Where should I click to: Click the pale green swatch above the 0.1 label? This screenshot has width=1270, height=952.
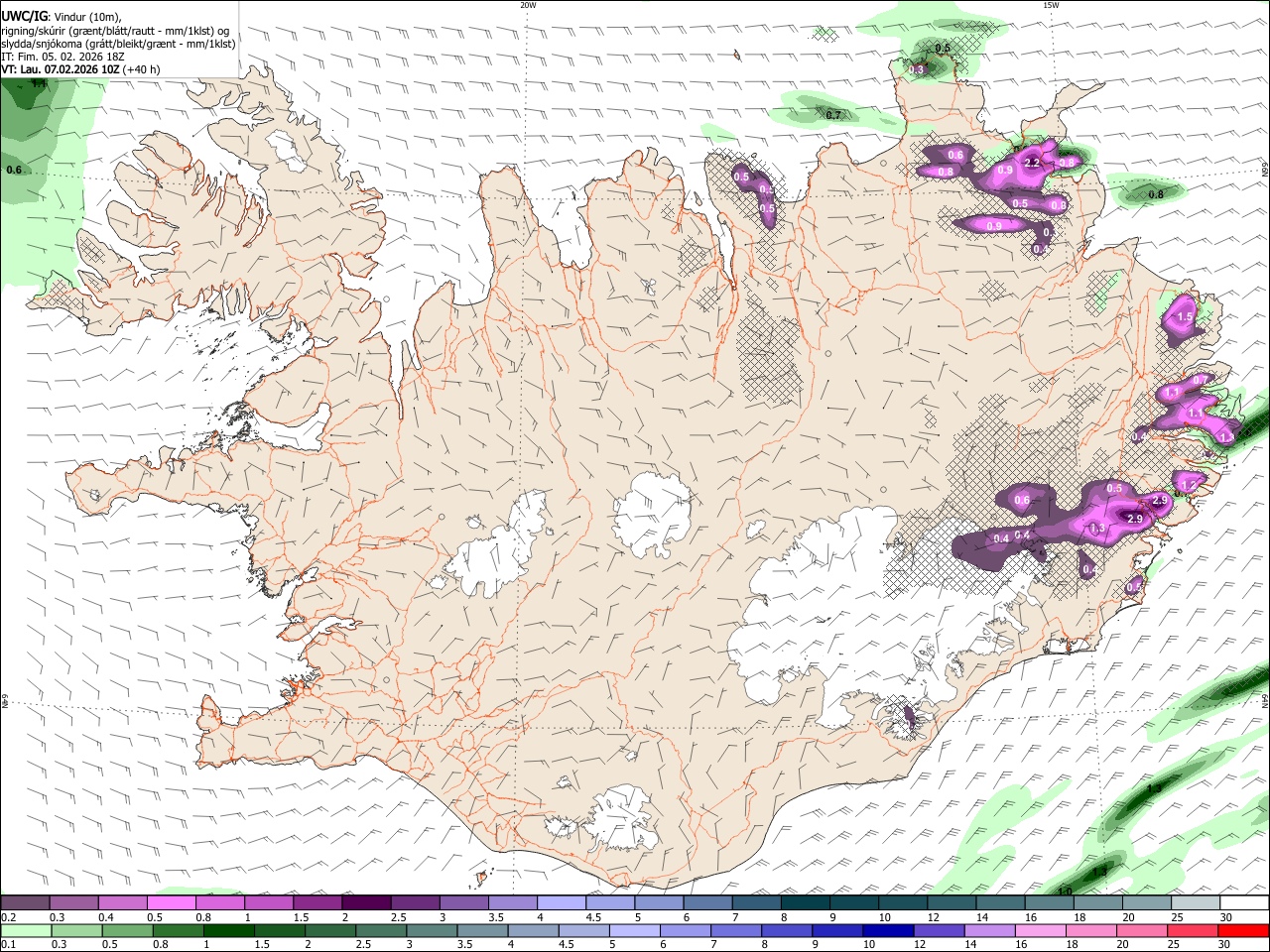25,931
